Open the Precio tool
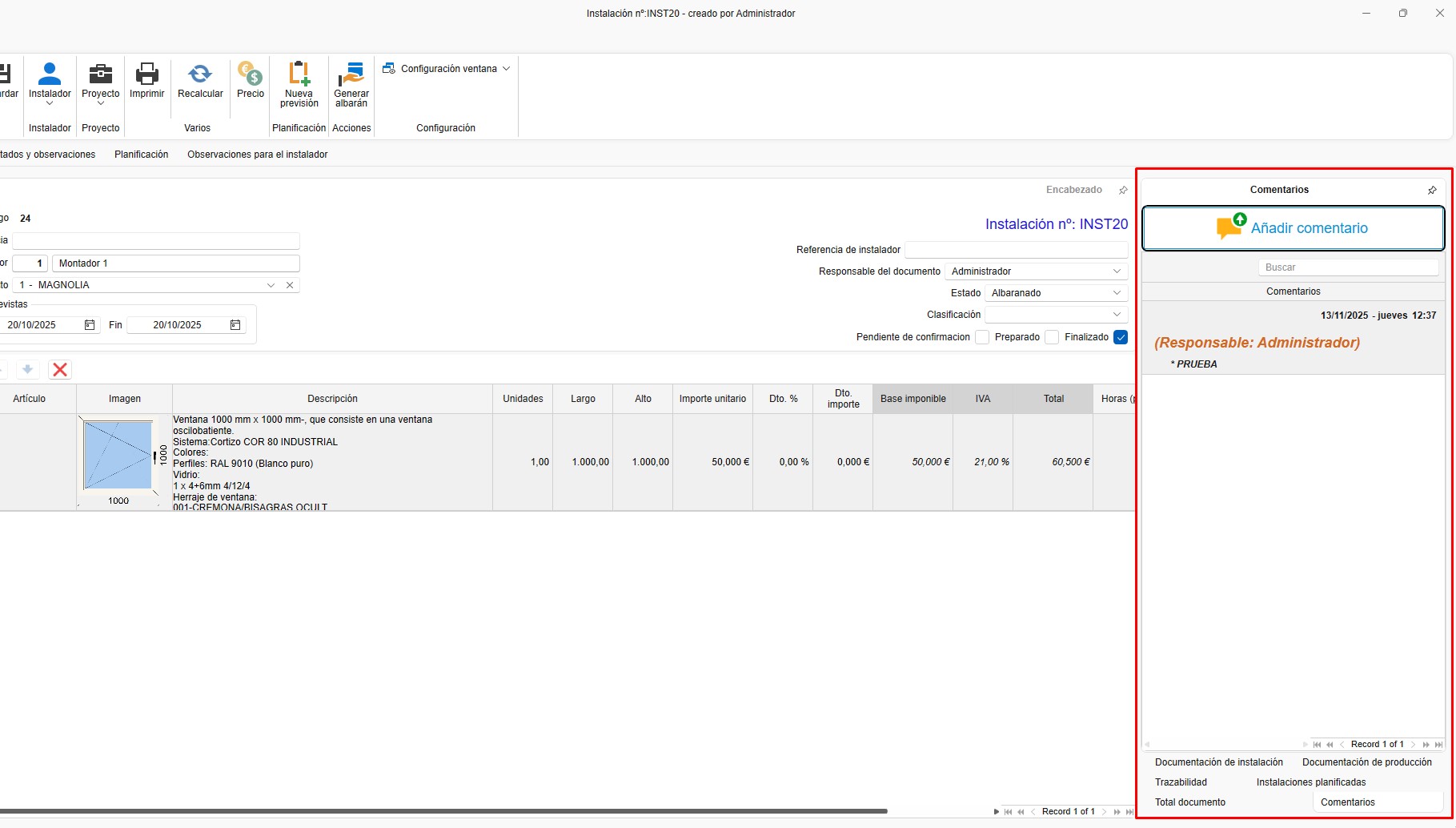1456x828 pixels. pyautogui.click(x=250, y=74)
